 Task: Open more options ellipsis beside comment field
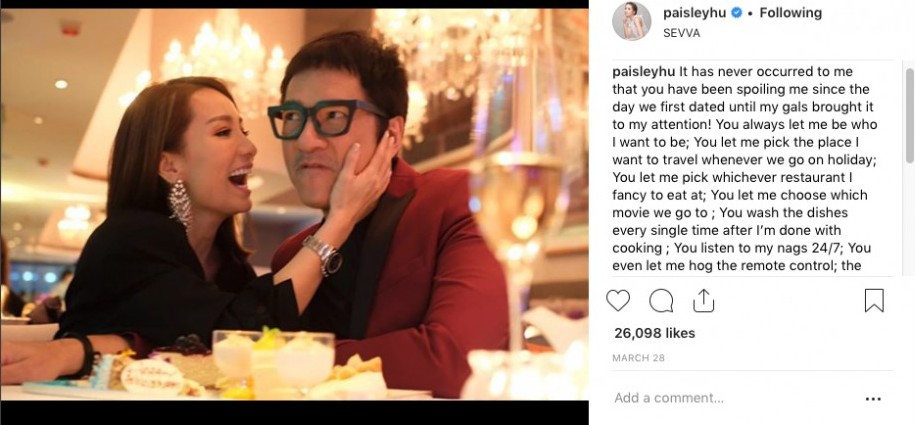[873, 398]
